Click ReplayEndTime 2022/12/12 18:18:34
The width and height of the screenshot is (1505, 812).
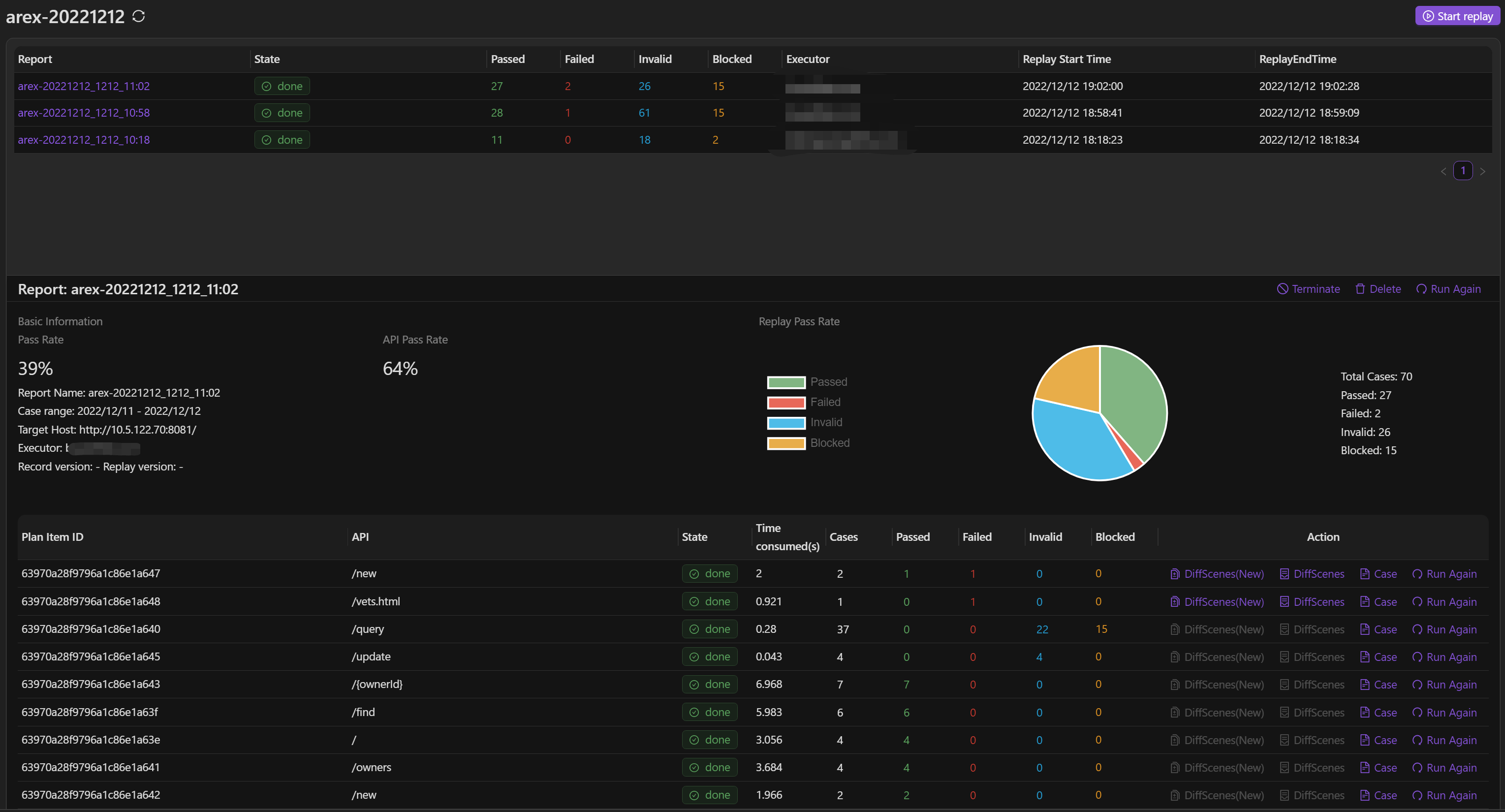coord(1309,140)
